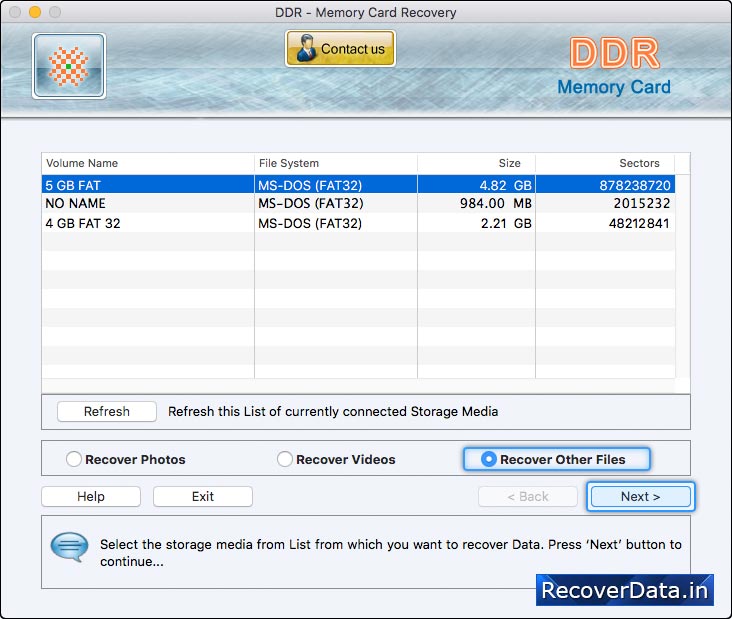Click the 984.00 MB size cell
The image size is (732, 619).
[x=496, y=203]
